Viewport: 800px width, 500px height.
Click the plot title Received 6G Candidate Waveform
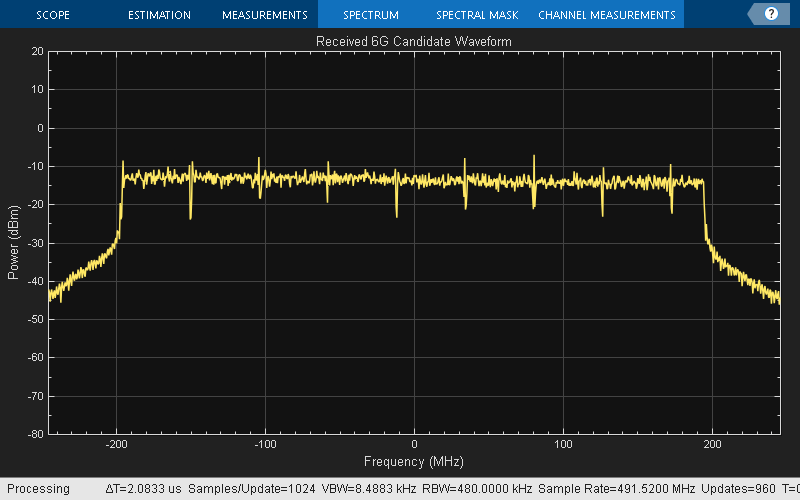pos(414,42)
